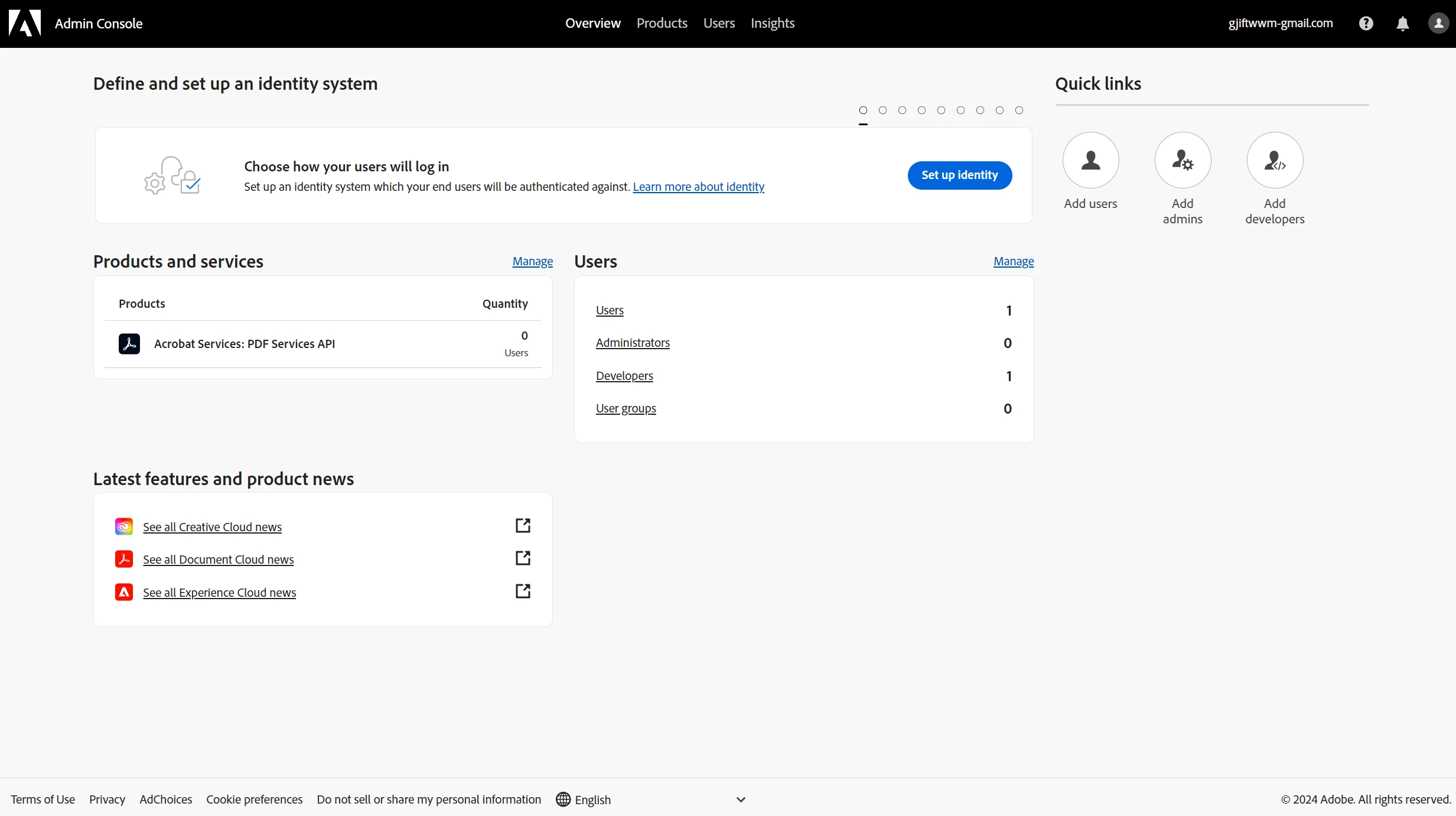Viewport: 1456px width, 816px height.
Task: Select the last carousel page dot
Action: tap(1019, 110)
